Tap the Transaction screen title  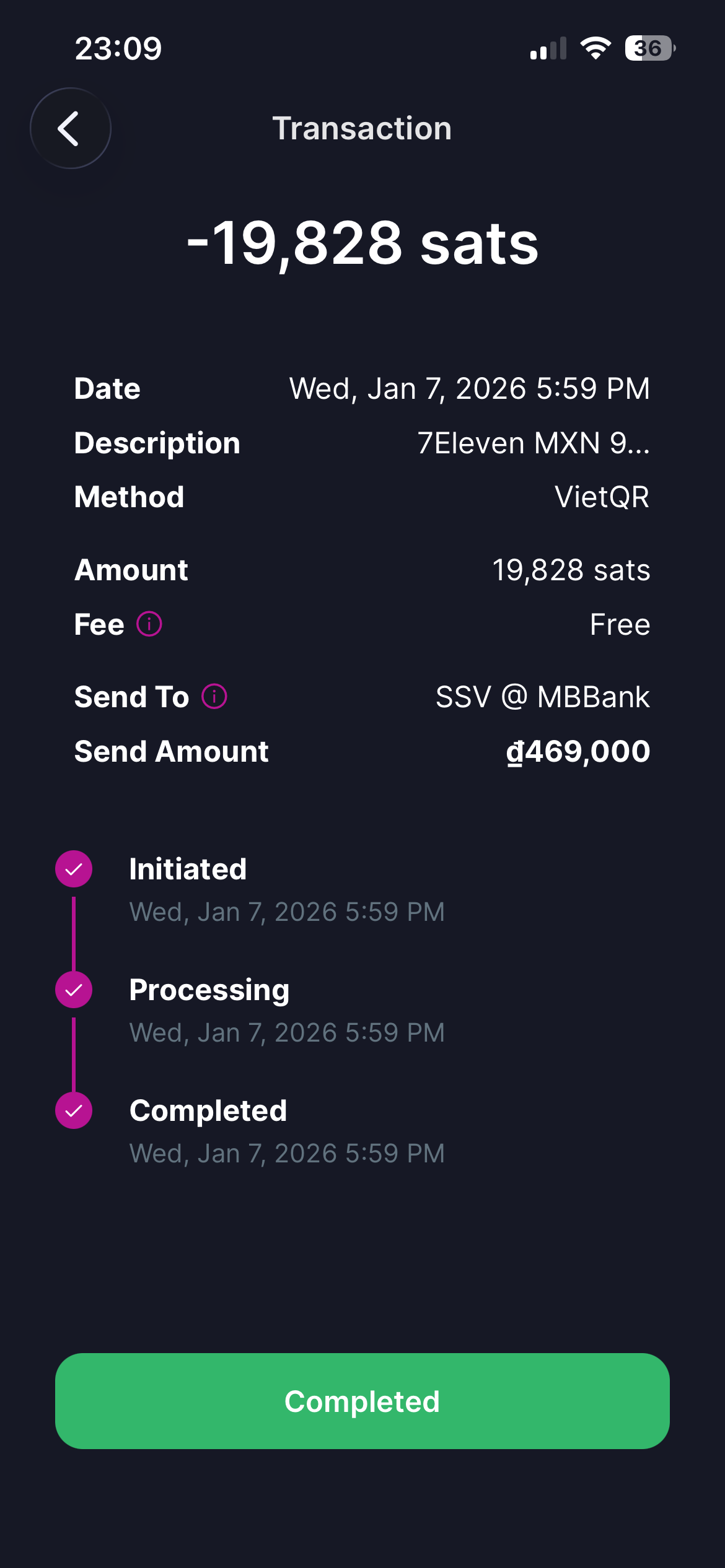(x=362, y=128)
